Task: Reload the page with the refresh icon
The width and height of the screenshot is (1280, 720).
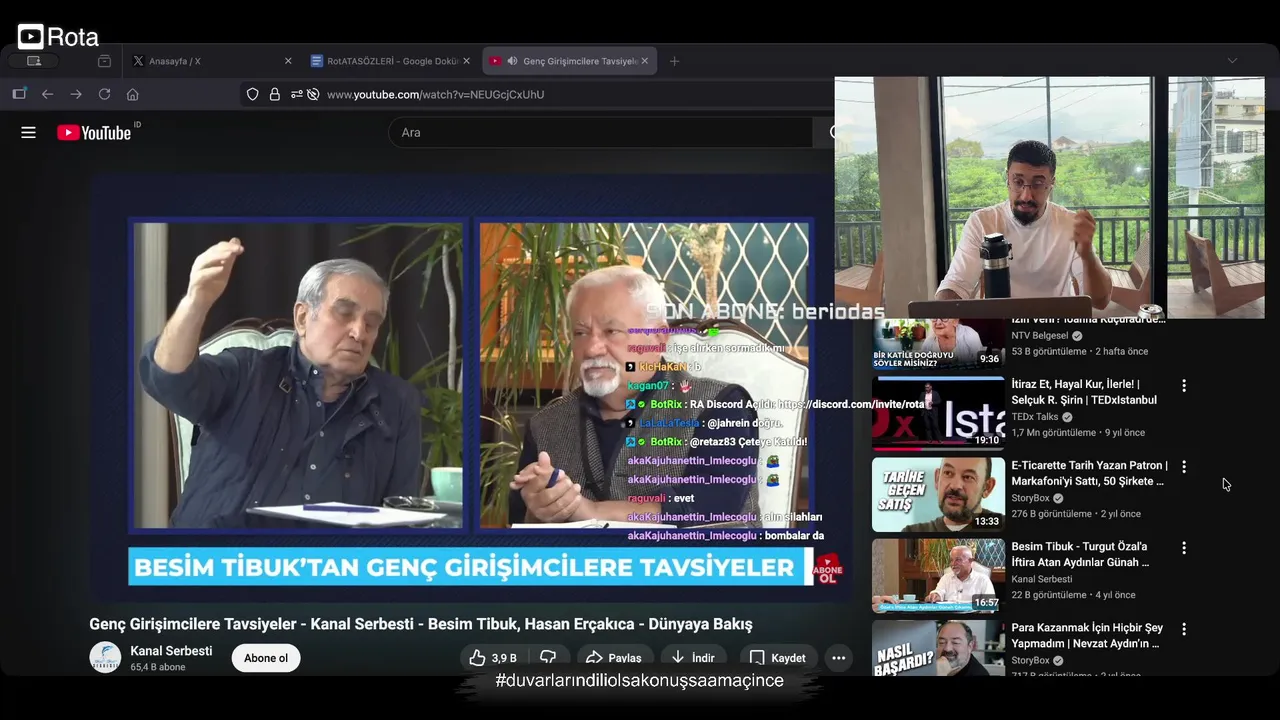Action: [x=104, y=94]
